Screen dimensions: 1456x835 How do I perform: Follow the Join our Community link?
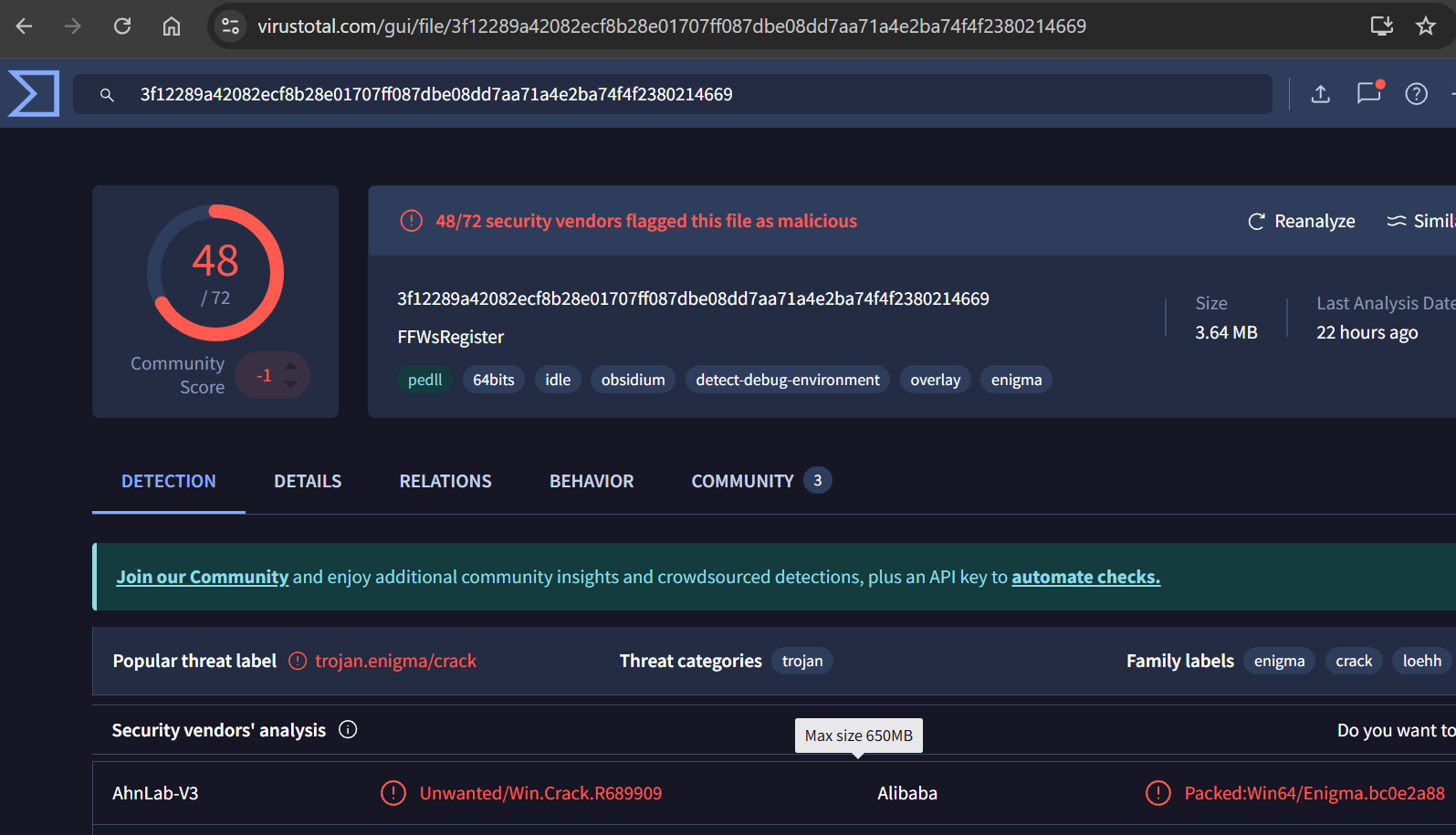[x=203, y=577]
